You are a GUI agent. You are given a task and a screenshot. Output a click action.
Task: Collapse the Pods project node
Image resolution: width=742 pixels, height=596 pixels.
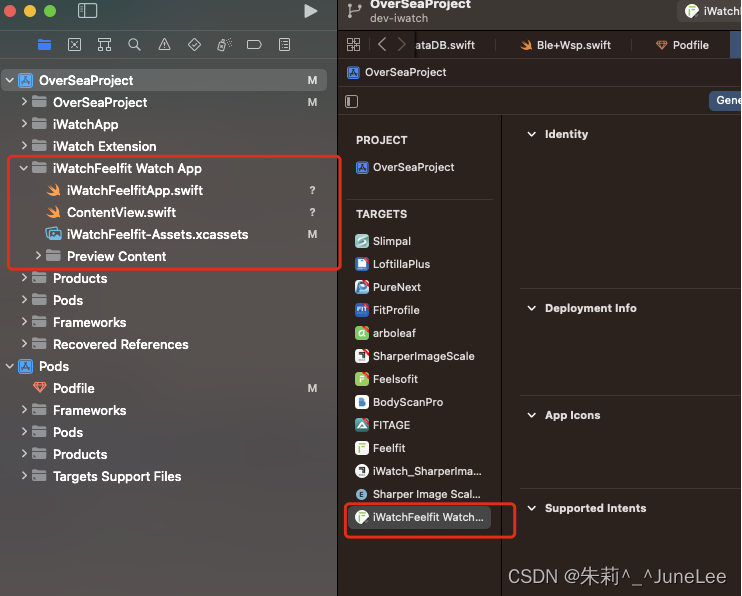[x=9, y=366]
